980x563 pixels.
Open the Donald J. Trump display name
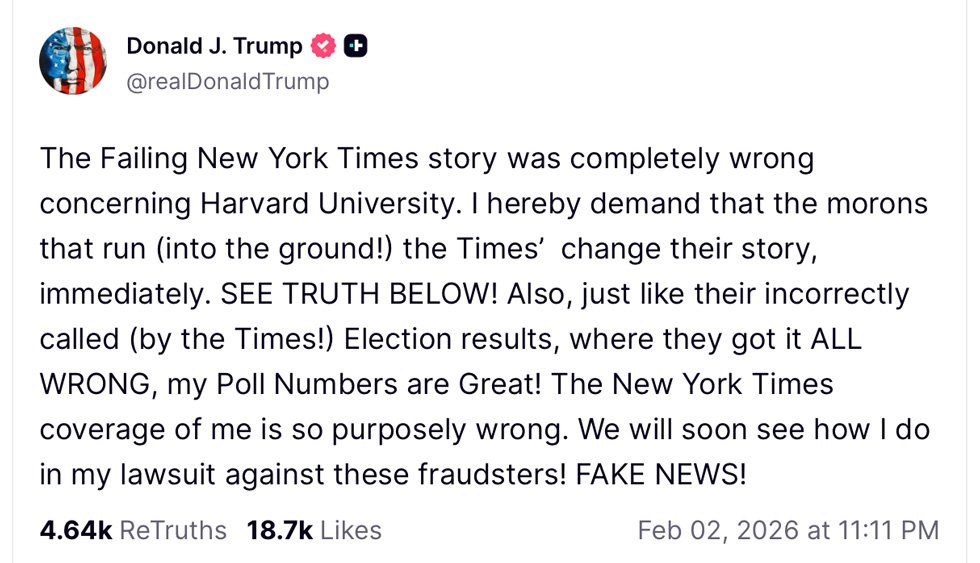(x=214, y=46)
